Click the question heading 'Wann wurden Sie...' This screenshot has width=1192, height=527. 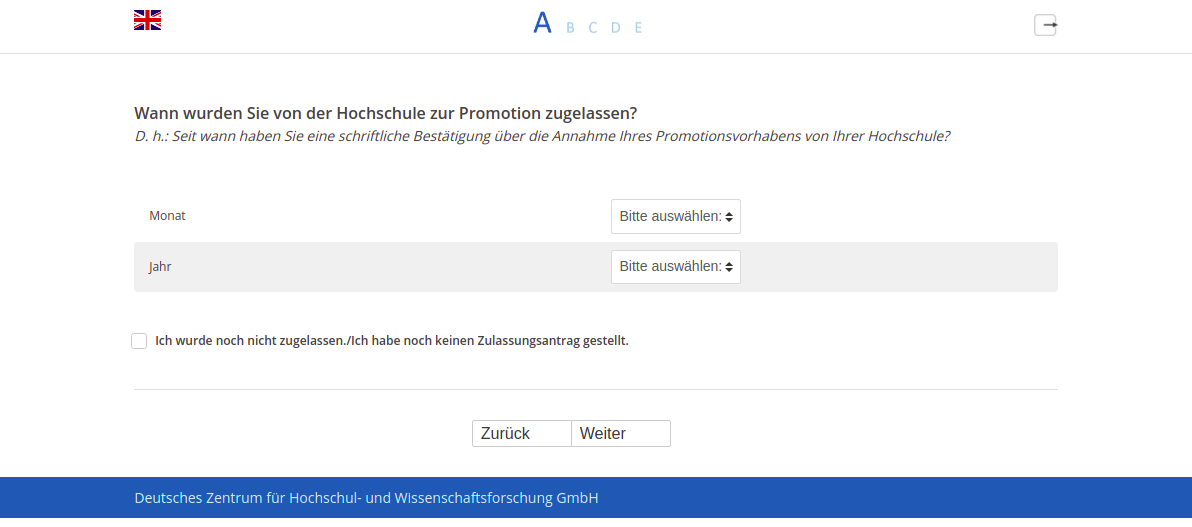pos(385,113)
